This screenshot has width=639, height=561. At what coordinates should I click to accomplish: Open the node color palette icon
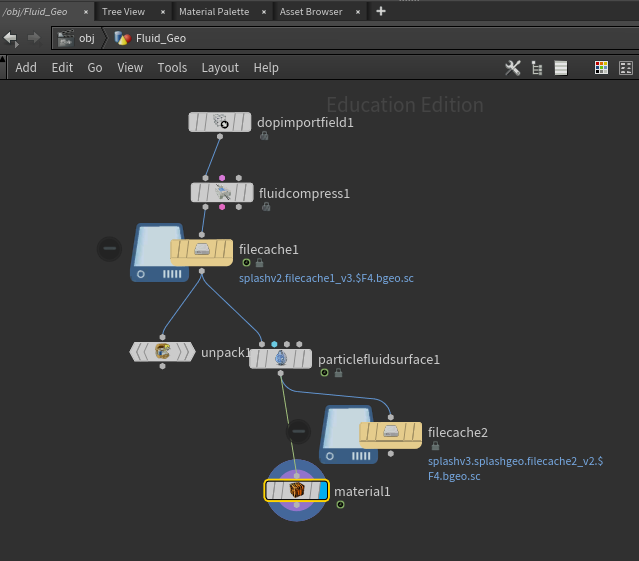[601, 68]
